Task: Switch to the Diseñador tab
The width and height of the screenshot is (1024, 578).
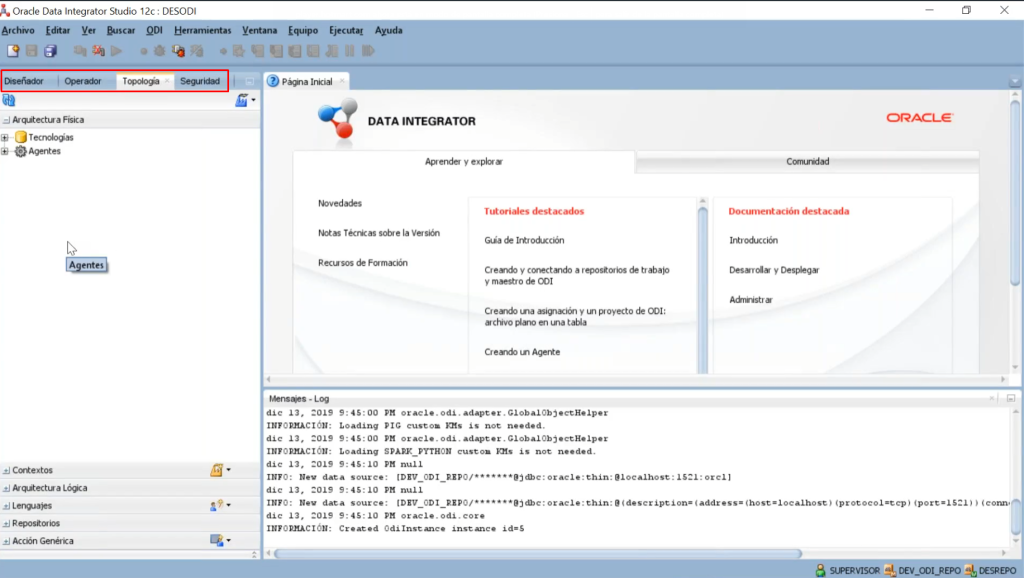Action: click(x=24, y=81)
